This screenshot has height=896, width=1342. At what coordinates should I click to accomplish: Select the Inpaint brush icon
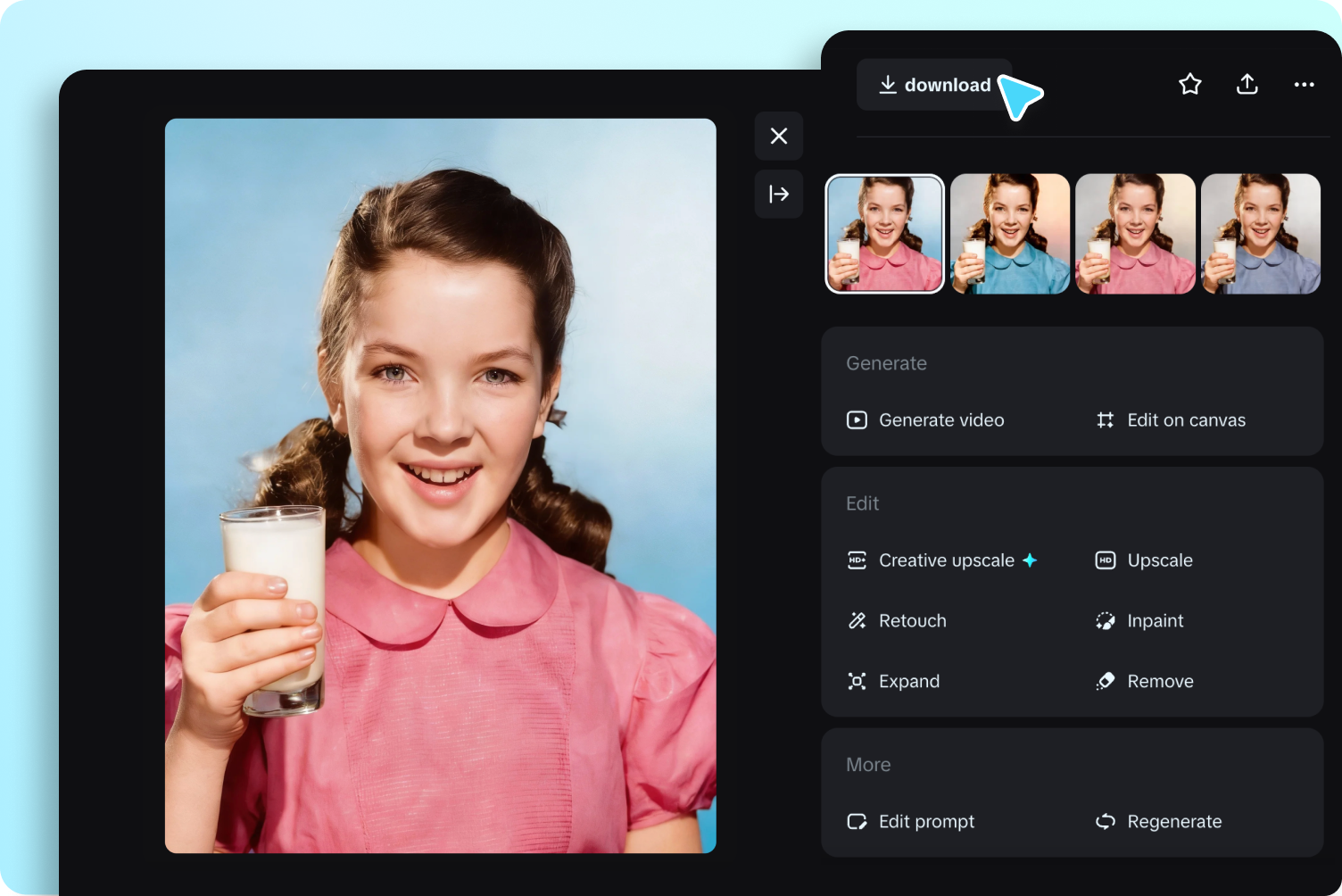point(1104,620)
